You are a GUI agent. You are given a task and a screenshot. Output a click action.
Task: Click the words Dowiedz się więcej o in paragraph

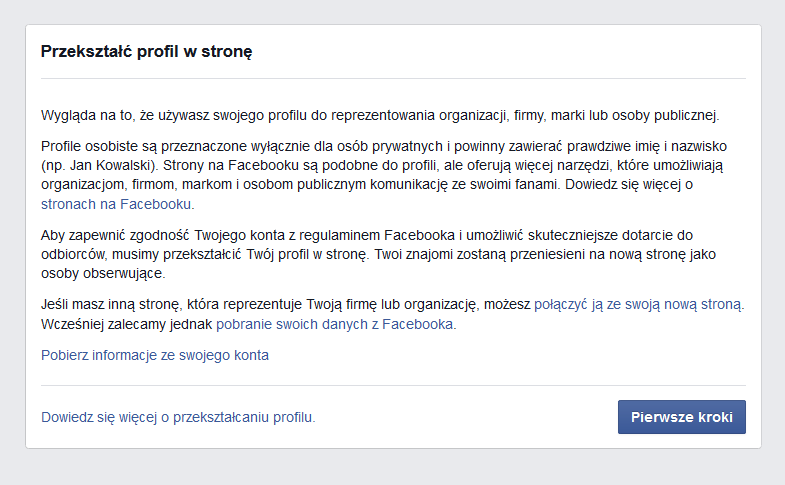[x=629, y=185]
